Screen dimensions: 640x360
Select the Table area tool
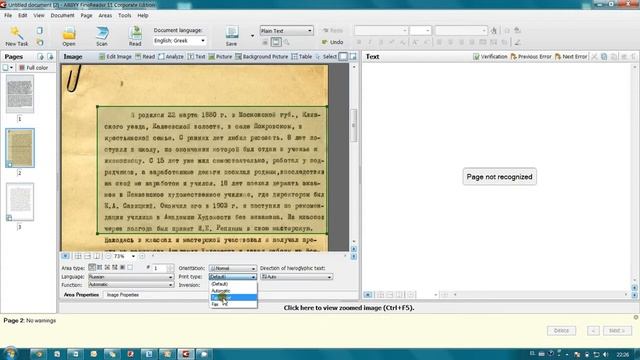pos(302,57)
